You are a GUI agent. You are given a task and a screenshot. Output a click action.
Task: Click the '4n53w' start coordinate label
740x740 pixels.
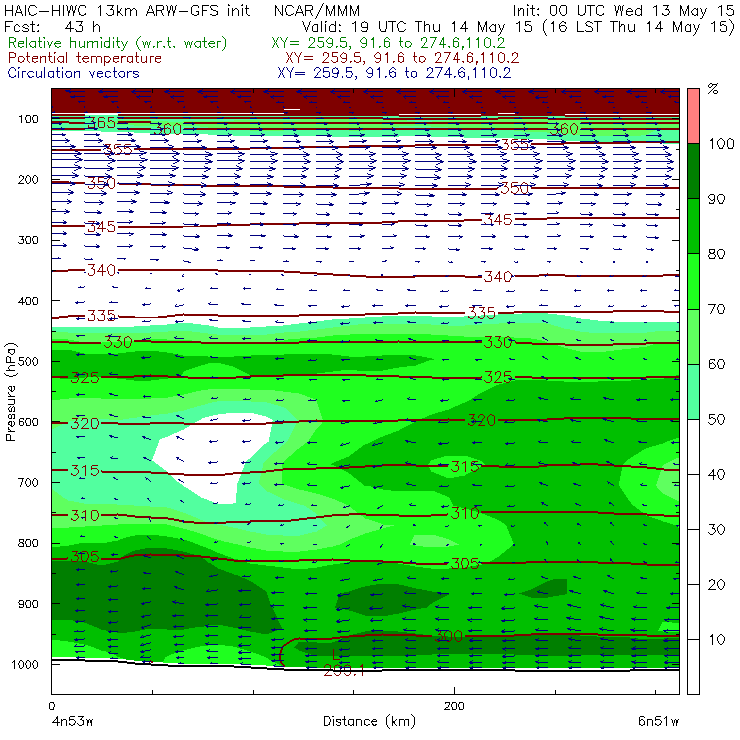(72, 721)
